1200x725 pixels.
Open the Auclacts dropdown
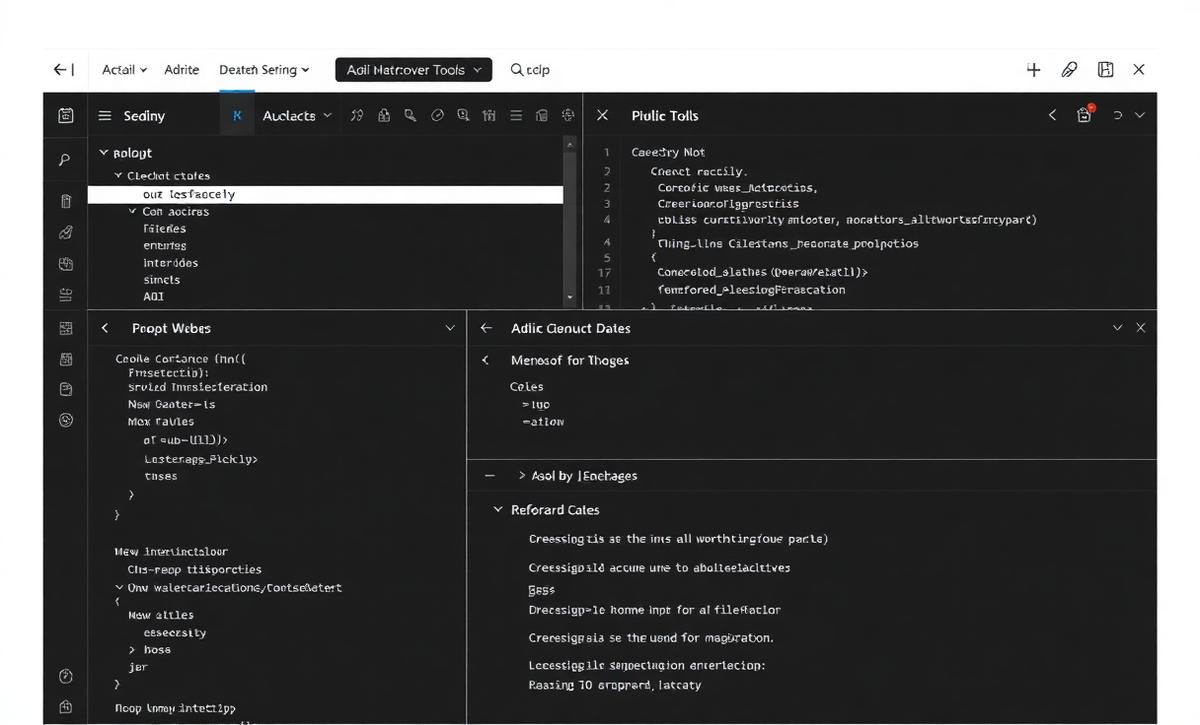click(297, 116)
